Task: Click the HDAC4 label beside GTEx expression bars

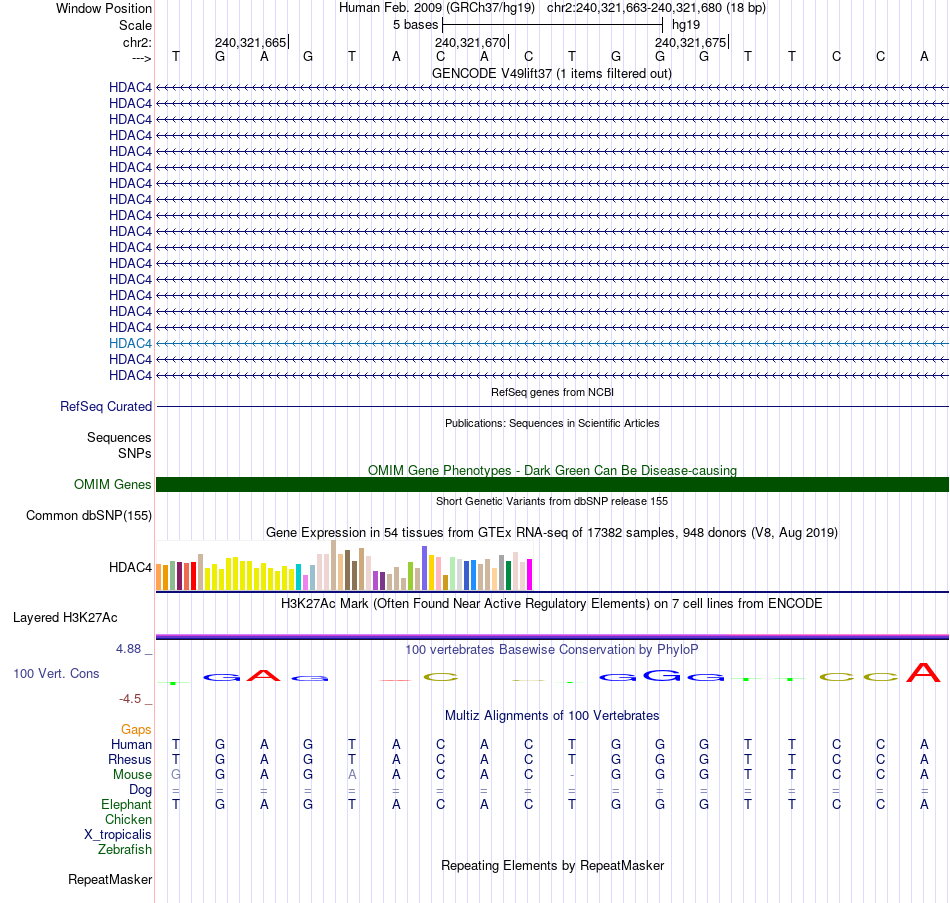Action: coord(130,568)
